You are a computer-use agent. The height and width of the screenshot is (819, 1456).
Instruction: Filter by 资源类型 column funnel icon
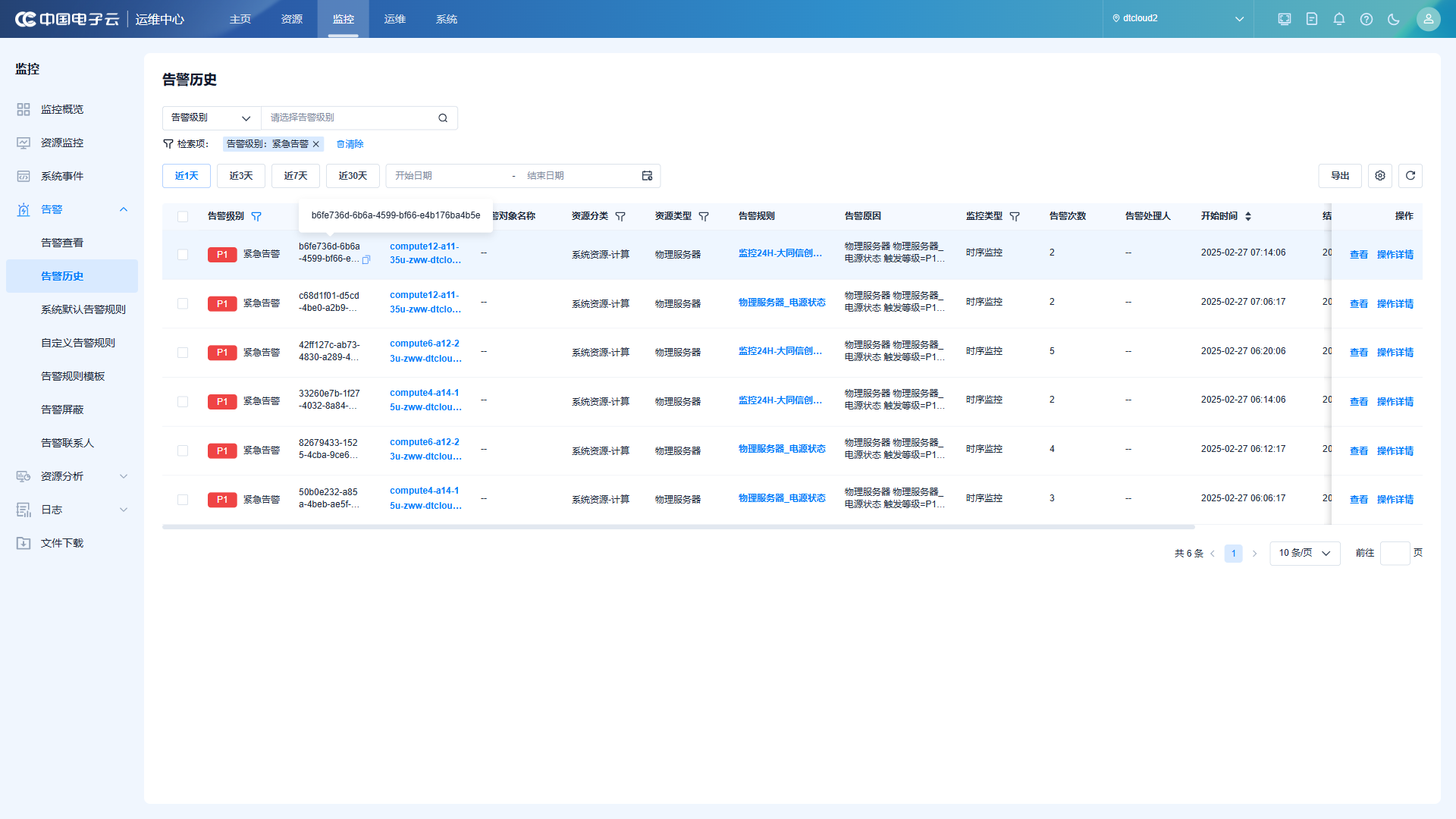click(x=704, y=217)
